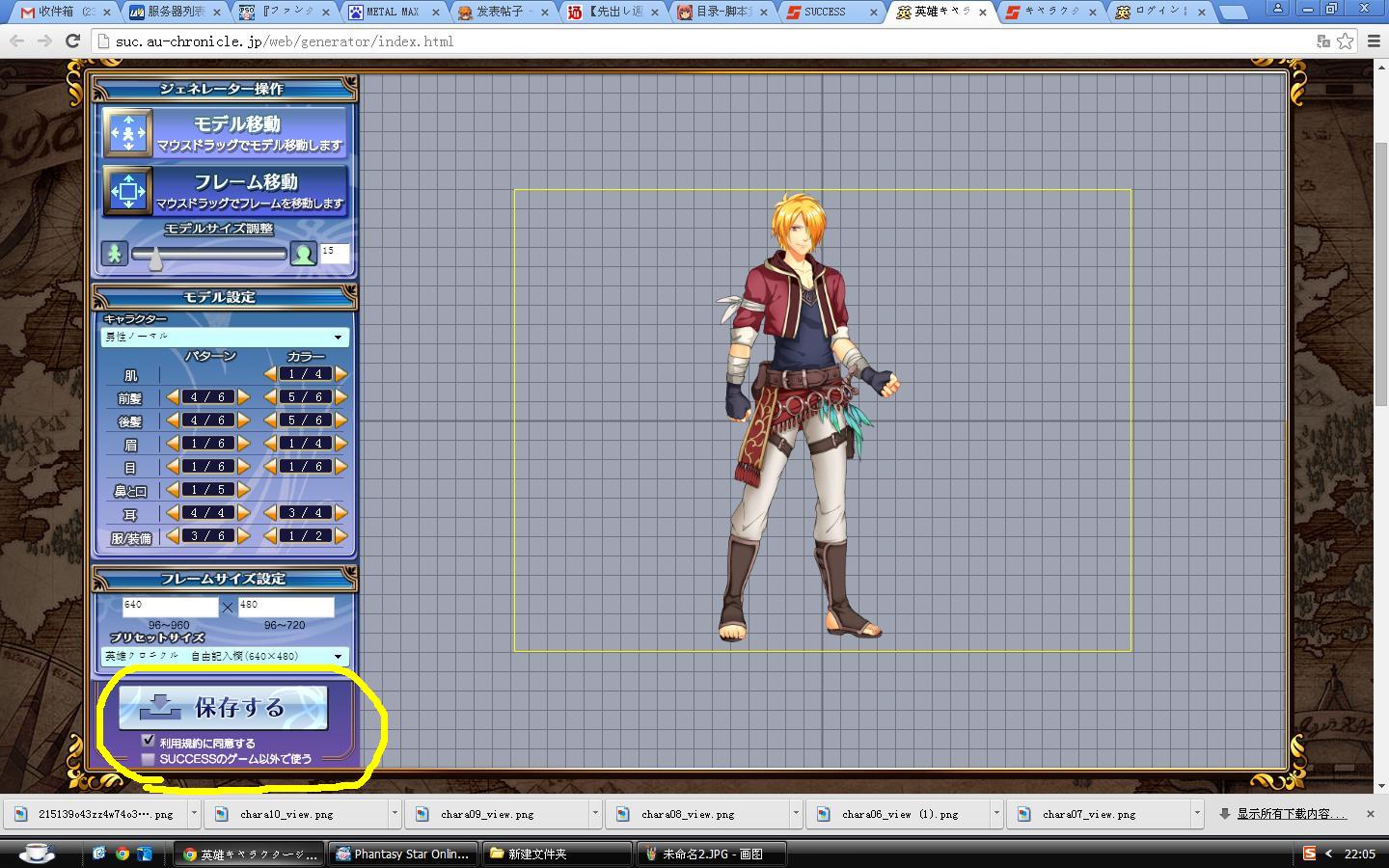Previous 後髪 color arrow
Screen dimensions: 1389x868
point(270,420)
